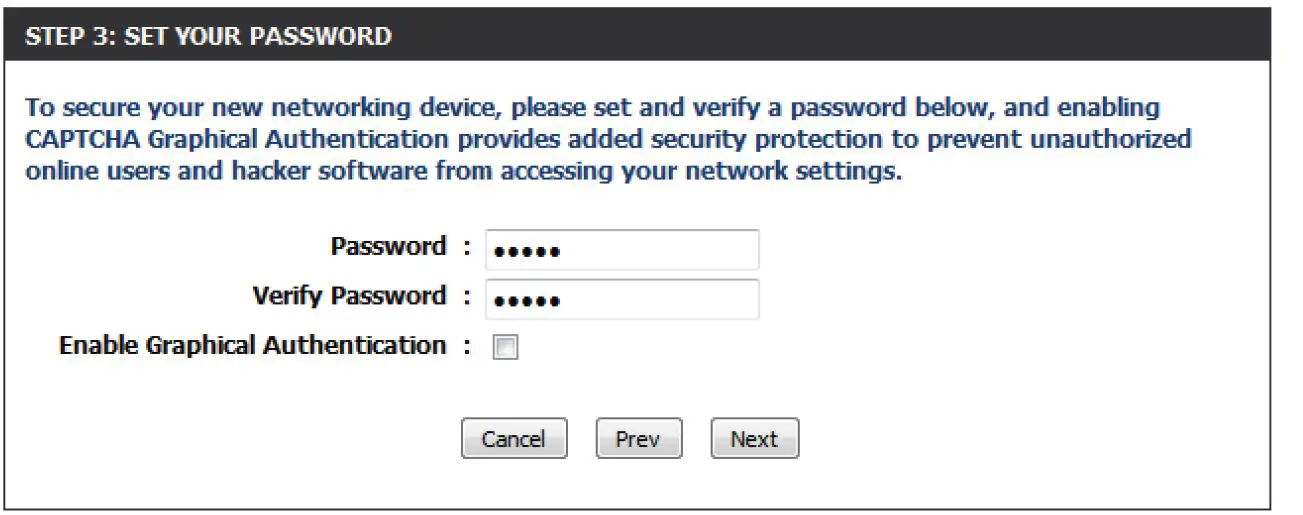Go back with the Prev button
Viewport: 1303px width, 515px height.
(x=638, y=439)
